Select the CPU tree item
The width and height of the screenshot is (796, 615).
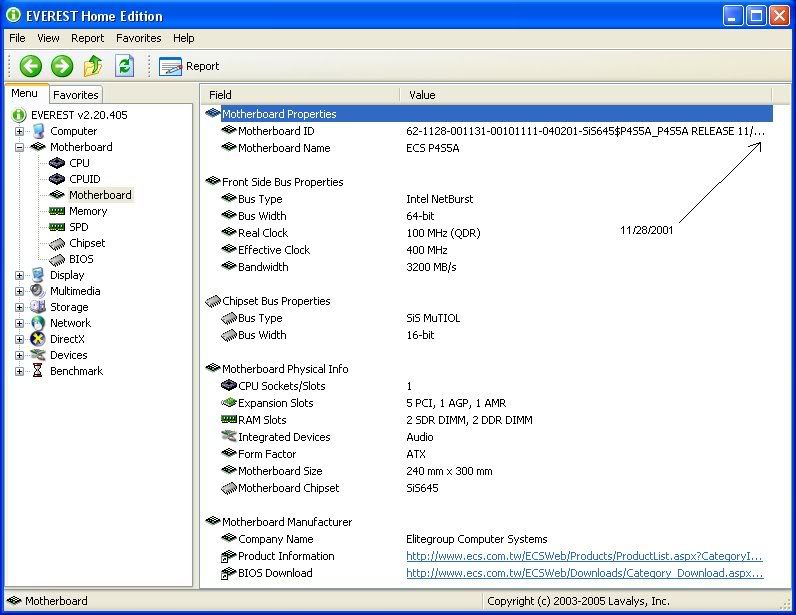(x=79, y=163)
